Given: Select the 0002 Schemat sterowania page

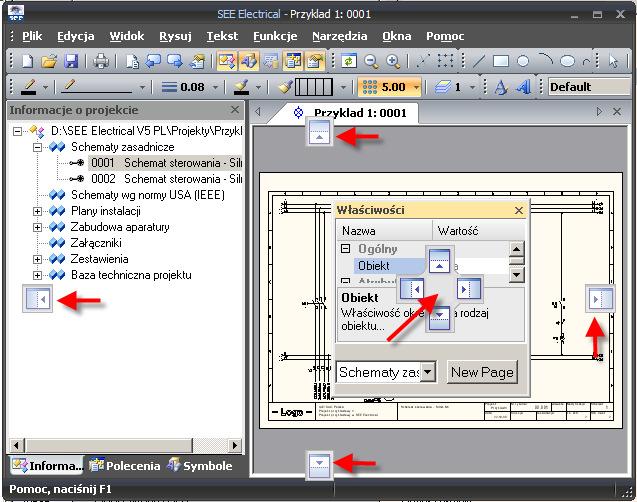Looking at the screenshot, I should point(167,179).
